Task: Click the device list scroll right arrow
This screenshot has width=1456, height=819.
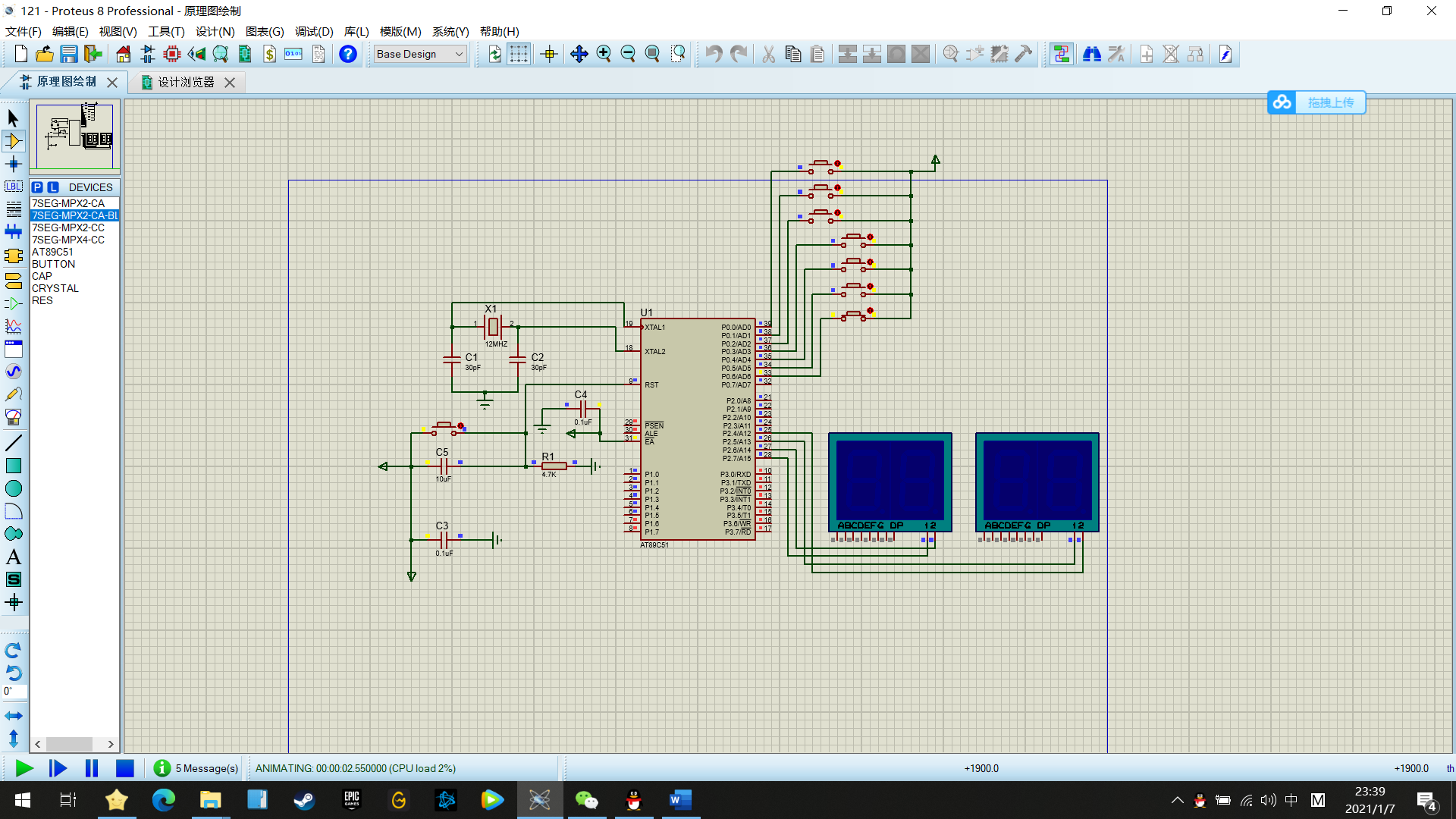Action: (x=111, y=744)
